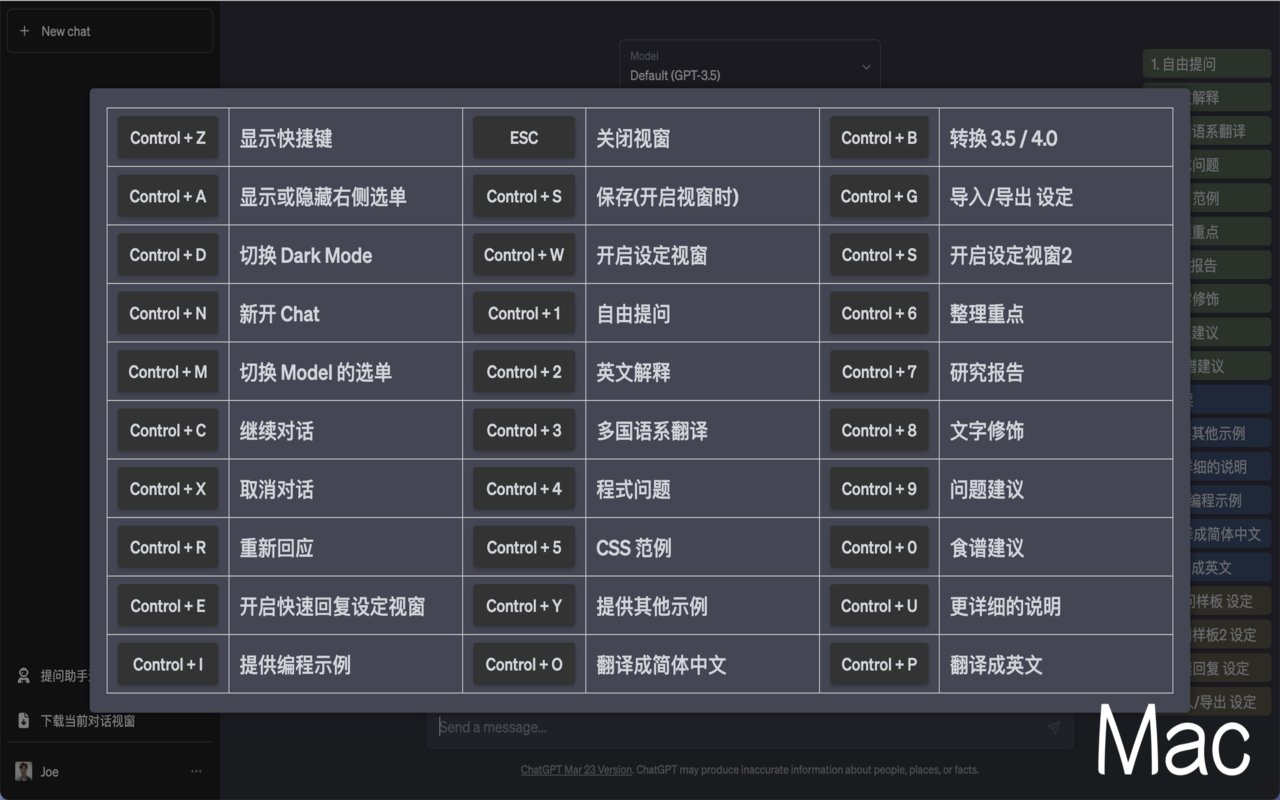Click the Control + E key label
Screen dimensions: 1280x800
tap(168, 606)
